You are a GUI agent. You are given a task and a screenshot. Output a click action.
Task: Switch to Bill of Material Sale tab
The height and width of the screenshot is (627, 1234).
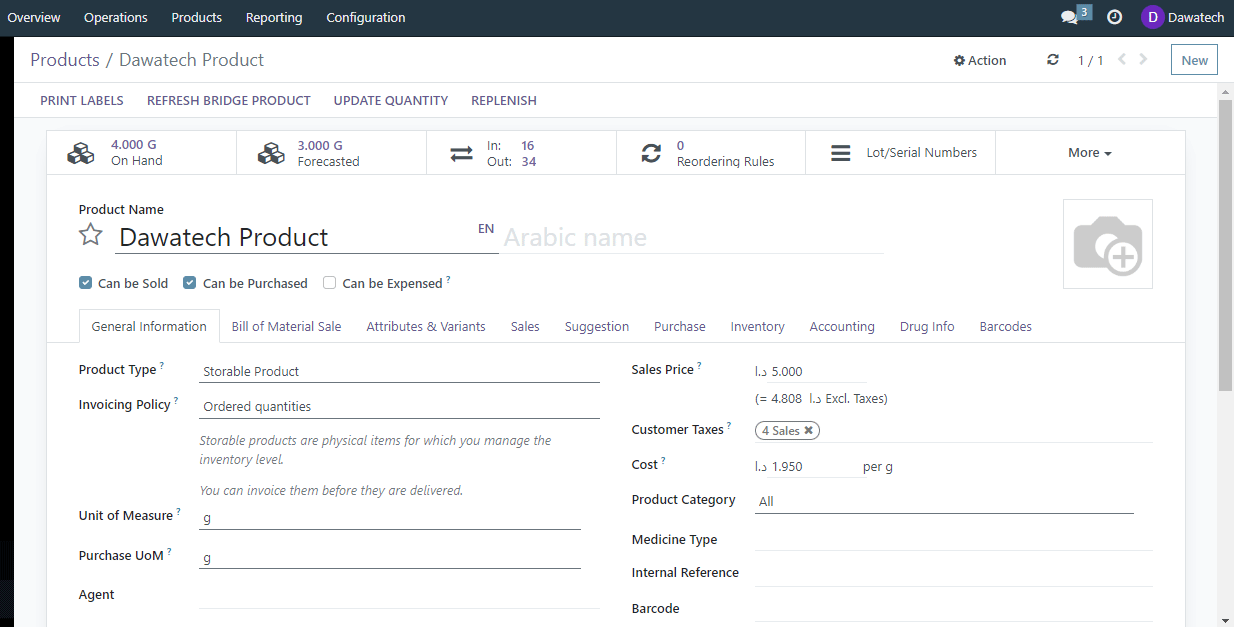(286, 326)
